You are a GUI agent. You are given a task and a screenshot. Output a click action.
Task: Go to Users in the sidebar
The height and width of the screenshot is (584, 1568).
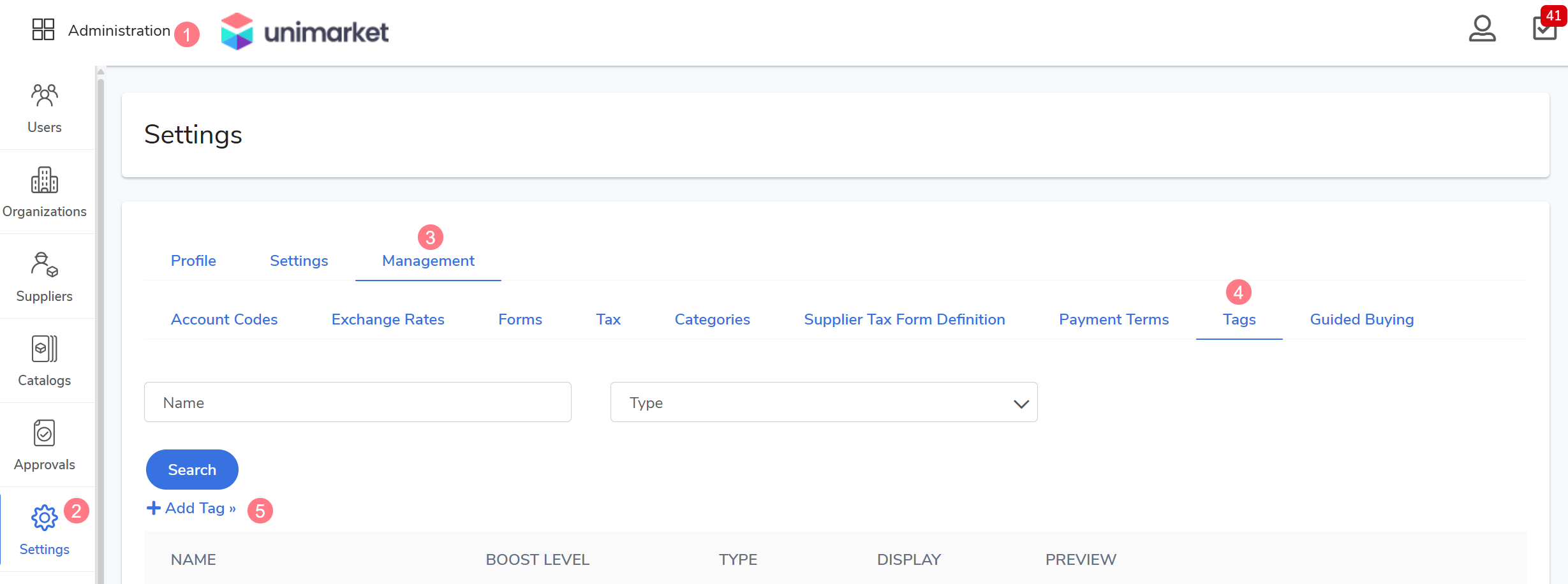[x=45, y=108]
